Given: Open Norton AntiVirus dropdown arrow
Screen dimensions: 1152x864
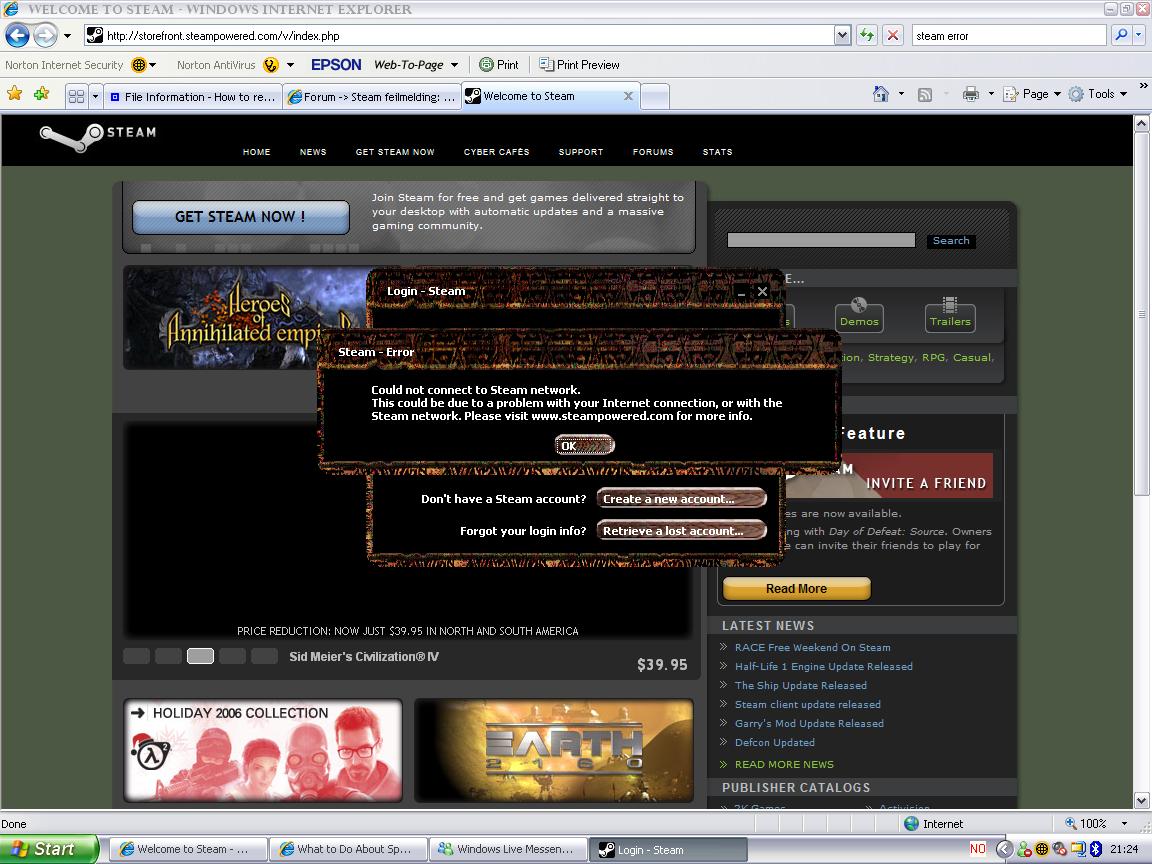Looking at the screenshot, I should pyautogui.click(x=290, y=65).
